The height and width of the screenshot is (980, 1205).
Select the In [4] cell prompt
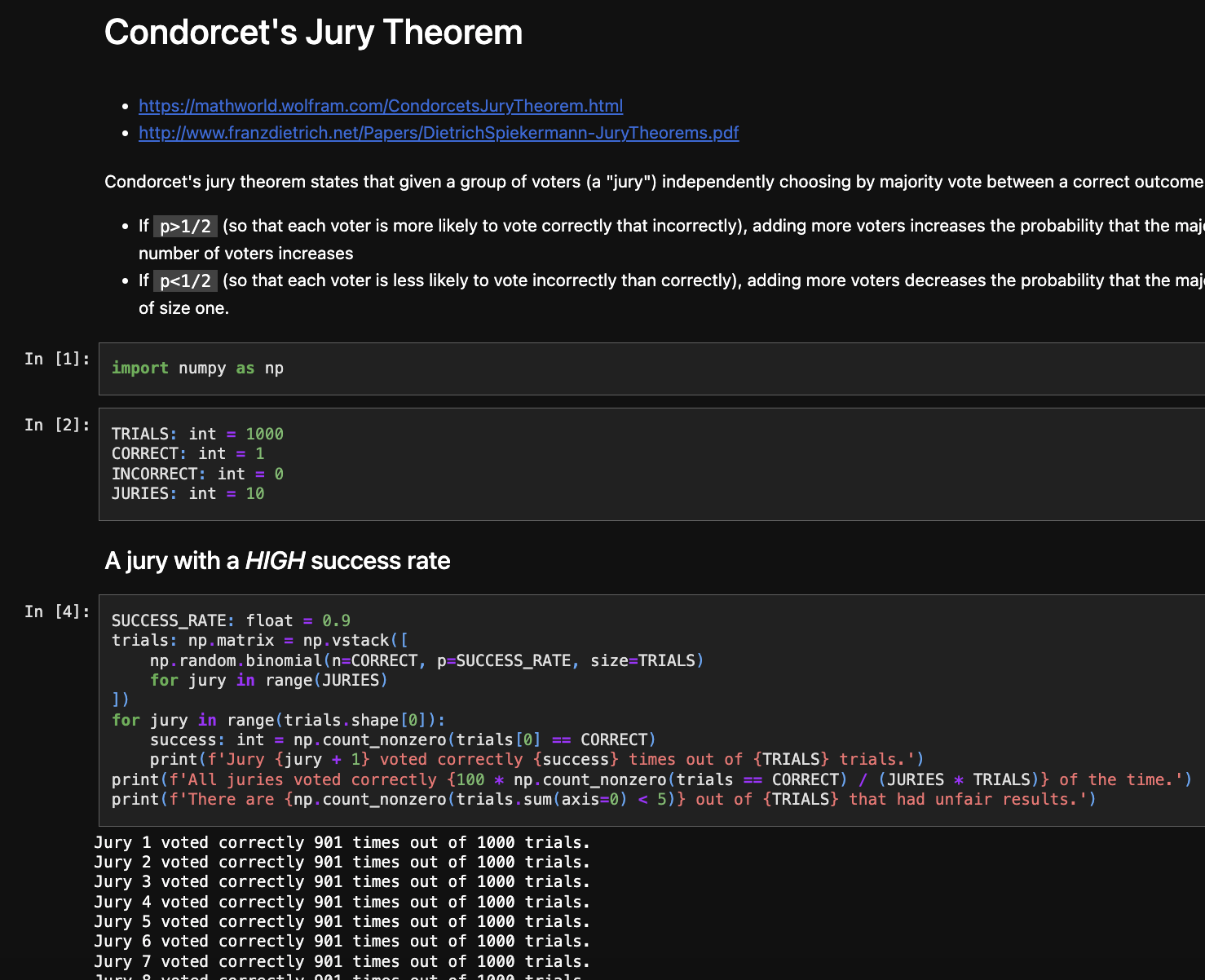pos(56,611)
